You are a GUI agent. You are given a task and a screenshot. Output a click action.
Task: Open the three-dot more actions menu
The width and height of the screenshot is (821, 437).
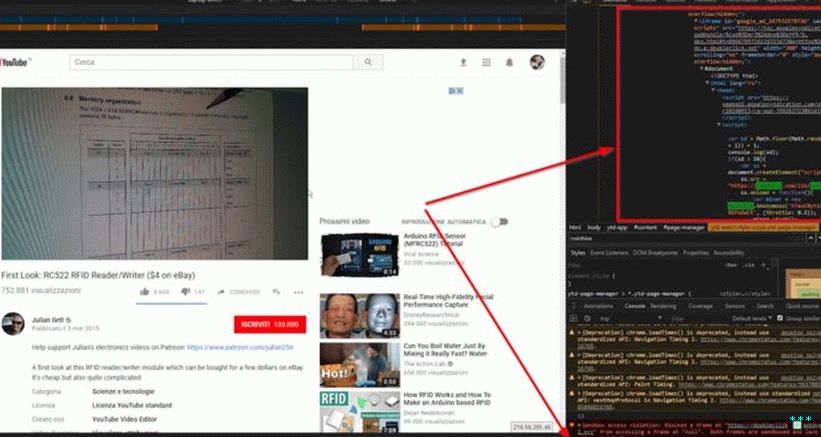[298, 292]
